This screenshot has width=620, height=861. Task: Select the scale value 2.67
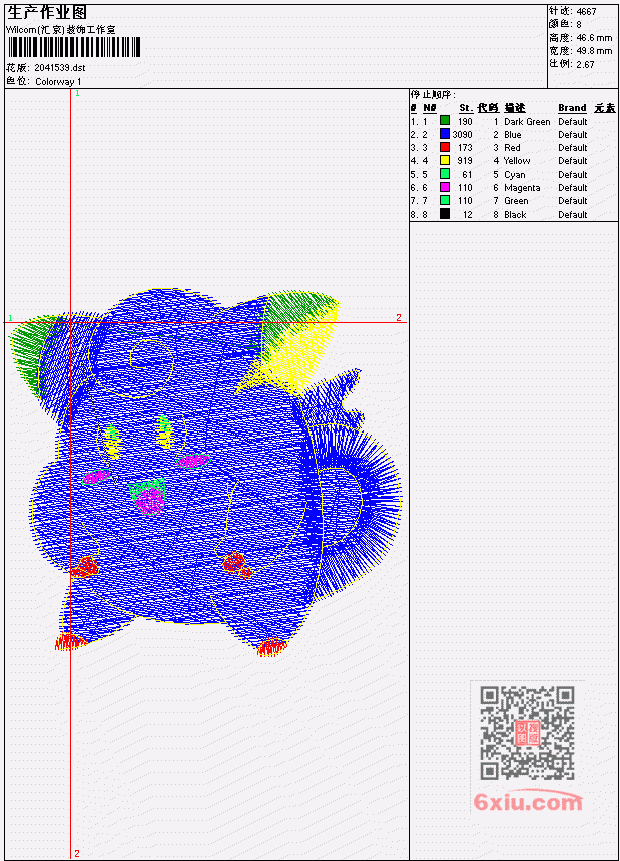[585, 64]
